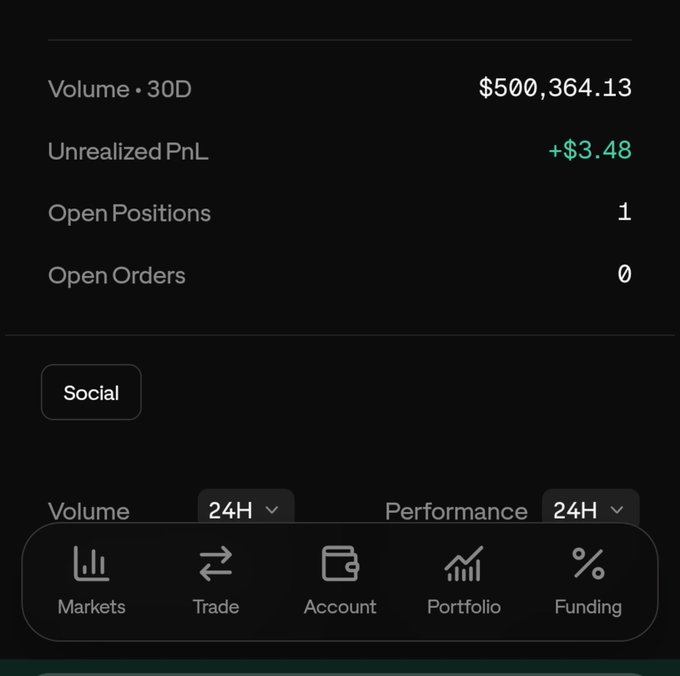The image size is (680, 676).
Task: Open the Markets bar-chart icon
Action: [x=92, y=563]
